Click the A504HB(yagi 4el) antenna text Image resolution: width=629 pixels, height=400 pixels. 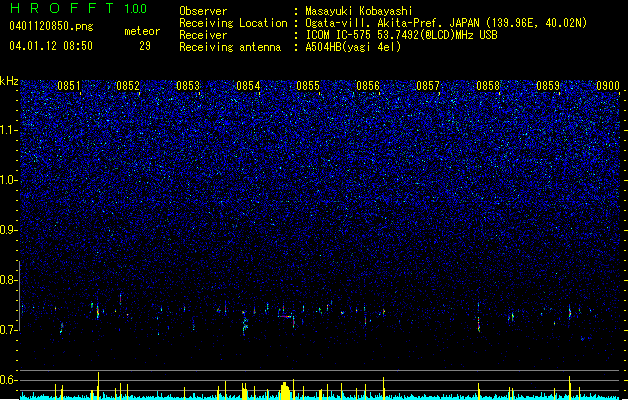click(353, 47)
